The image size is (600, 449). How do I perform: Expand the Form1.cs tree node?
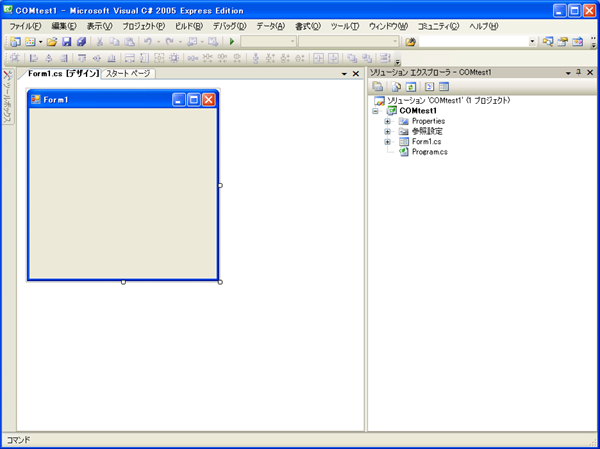click(388, 142)
